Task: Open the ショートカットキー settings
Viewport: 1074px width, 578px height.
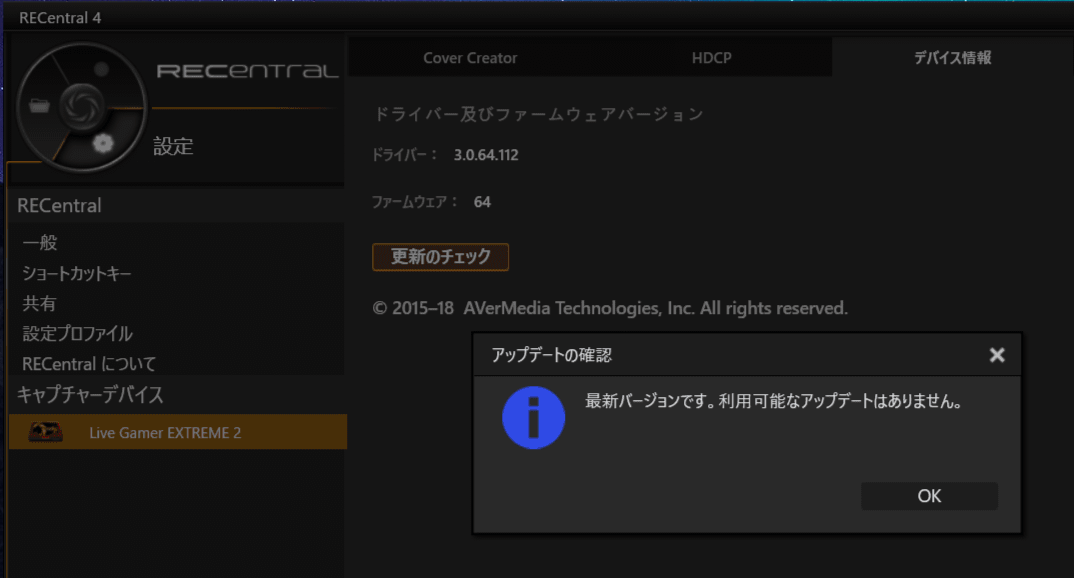Action: (x=77, y=273)
